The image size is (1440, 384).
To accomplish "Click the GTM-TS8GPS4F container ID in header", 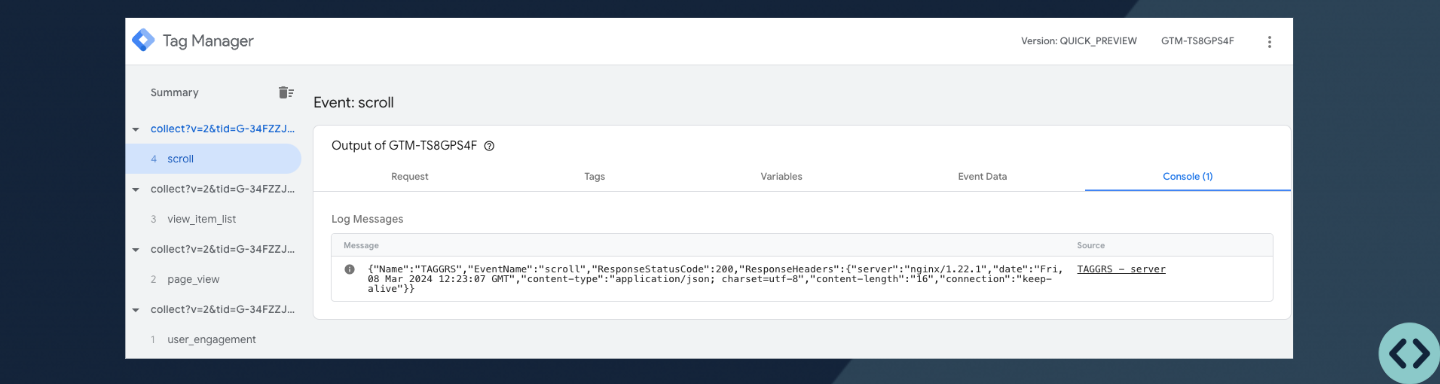I will (x=1198, y=41).
